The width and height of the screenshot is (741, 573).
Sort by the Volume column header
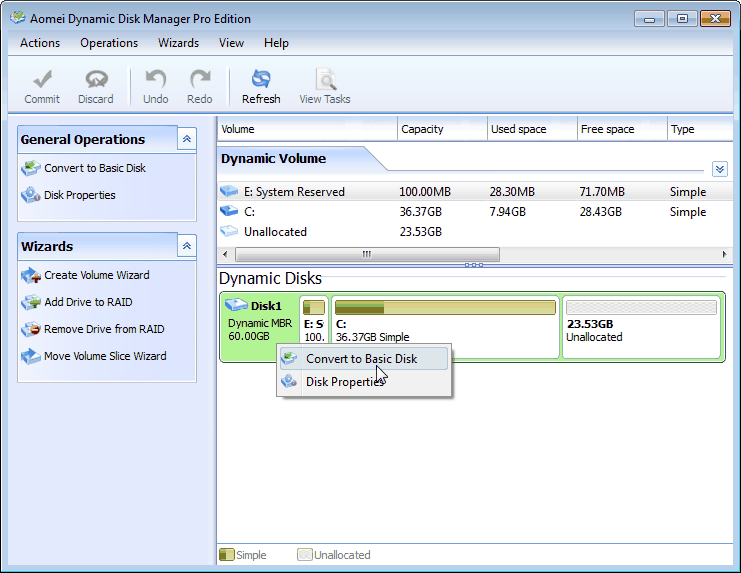308,129
